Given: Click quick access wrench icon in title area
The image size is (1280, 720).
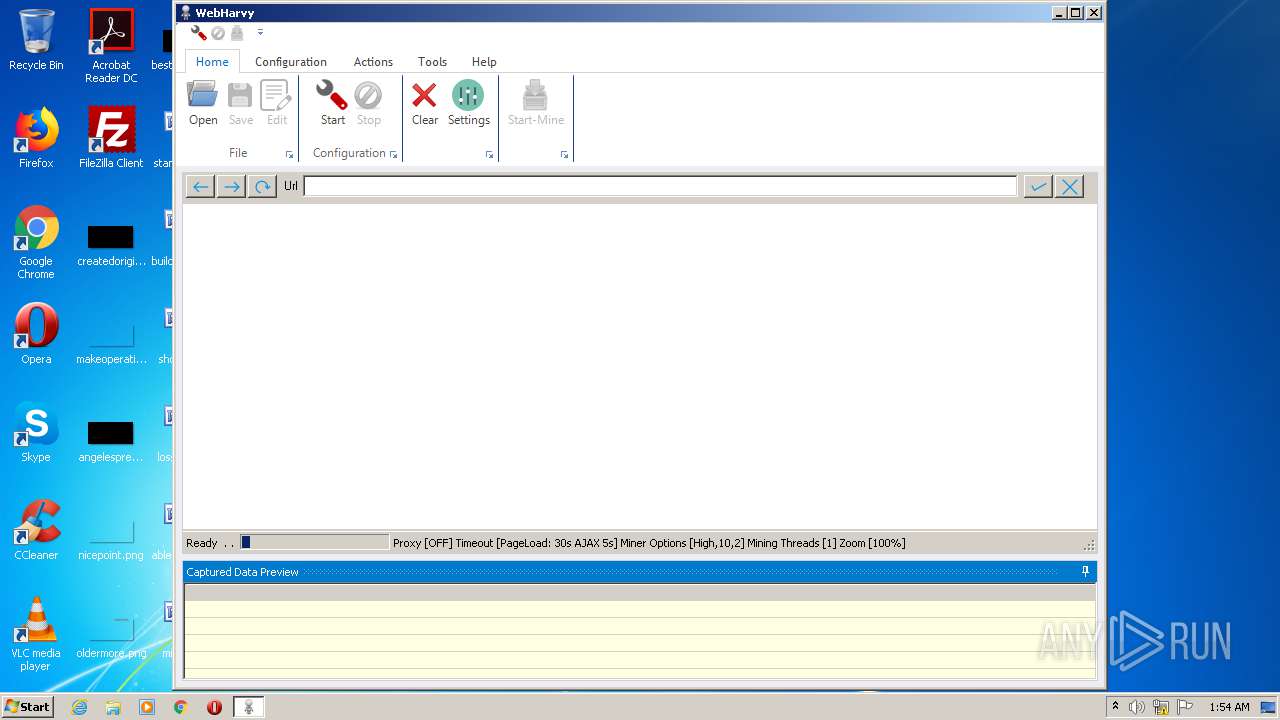Looking at the screenshot, I should point(199,33).
